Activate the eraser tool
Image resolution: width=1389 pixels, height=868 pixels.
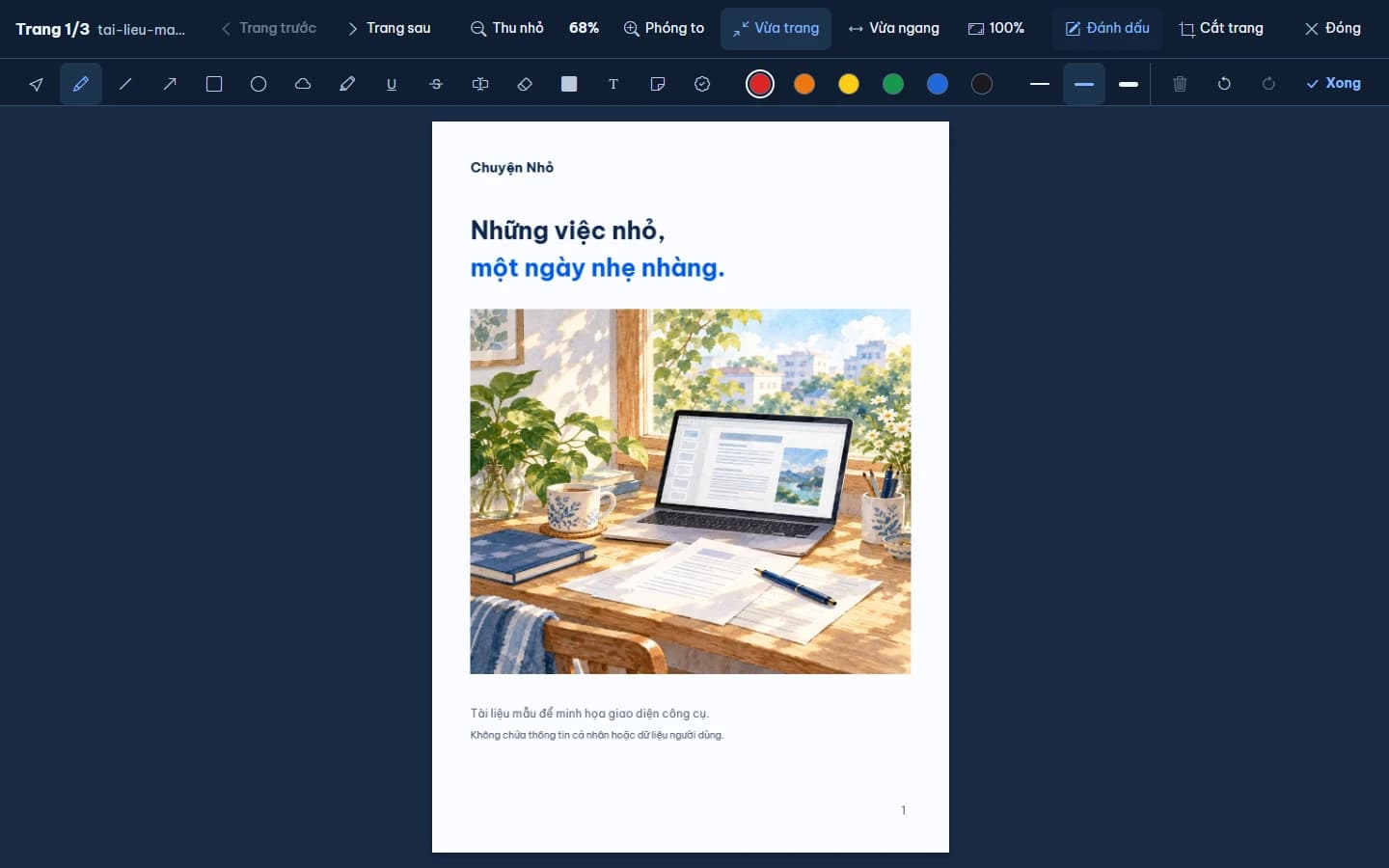[525, 84]
